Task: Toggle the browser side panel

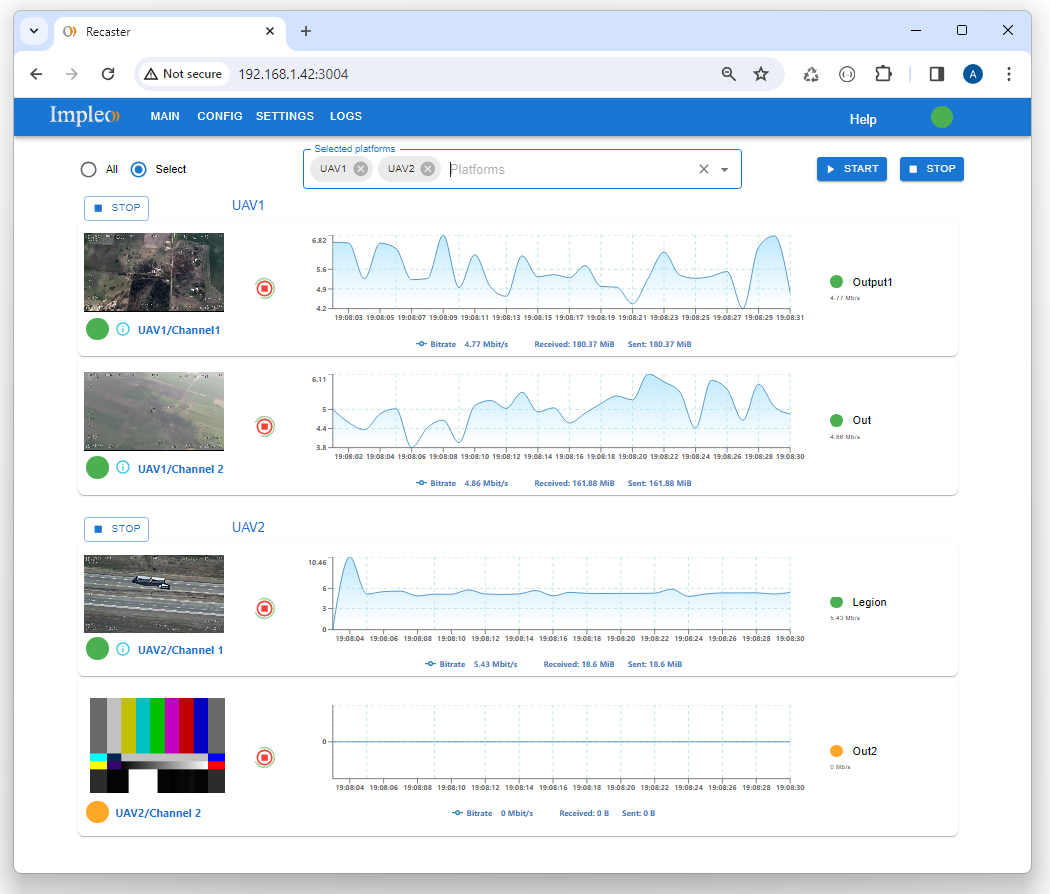Action: 937,74
